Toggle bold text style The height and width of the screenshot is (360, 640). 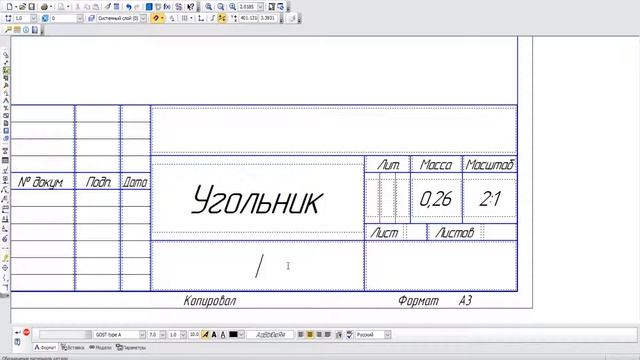tap(214, 335)
